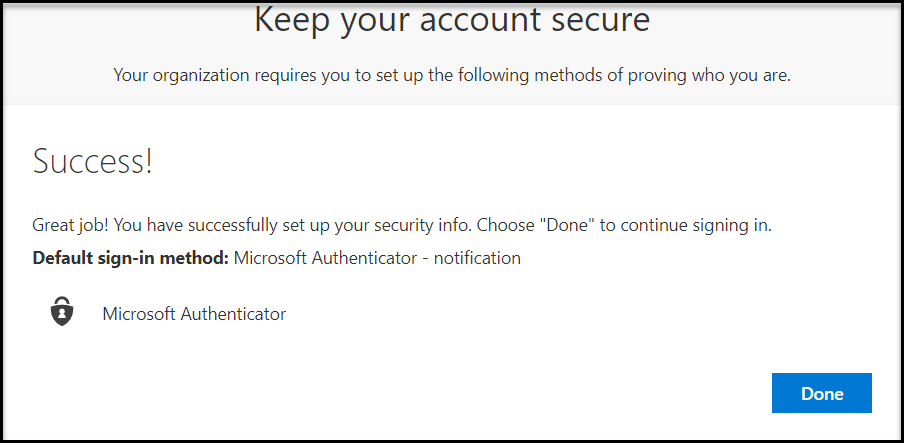Image resolution: width=904 pixels, height=443 pixels.
Task: Click the Success! heading
Action: (x=93, y=162)
